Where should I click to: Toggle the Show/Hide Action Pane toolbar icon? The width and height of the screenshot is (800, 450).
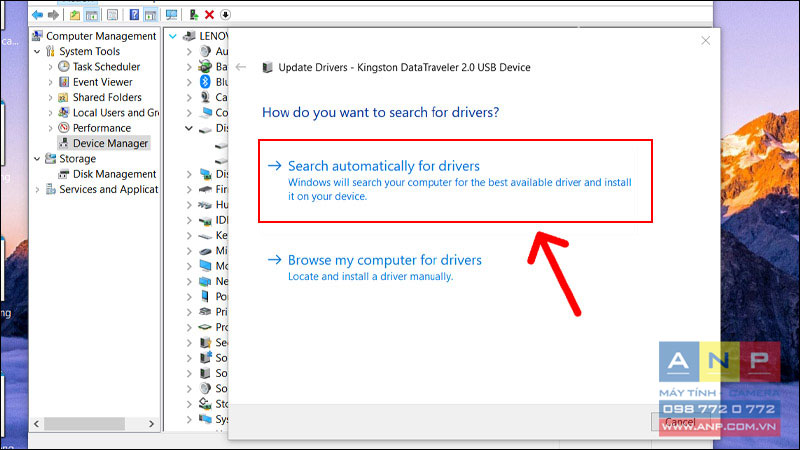coord(151,15)
